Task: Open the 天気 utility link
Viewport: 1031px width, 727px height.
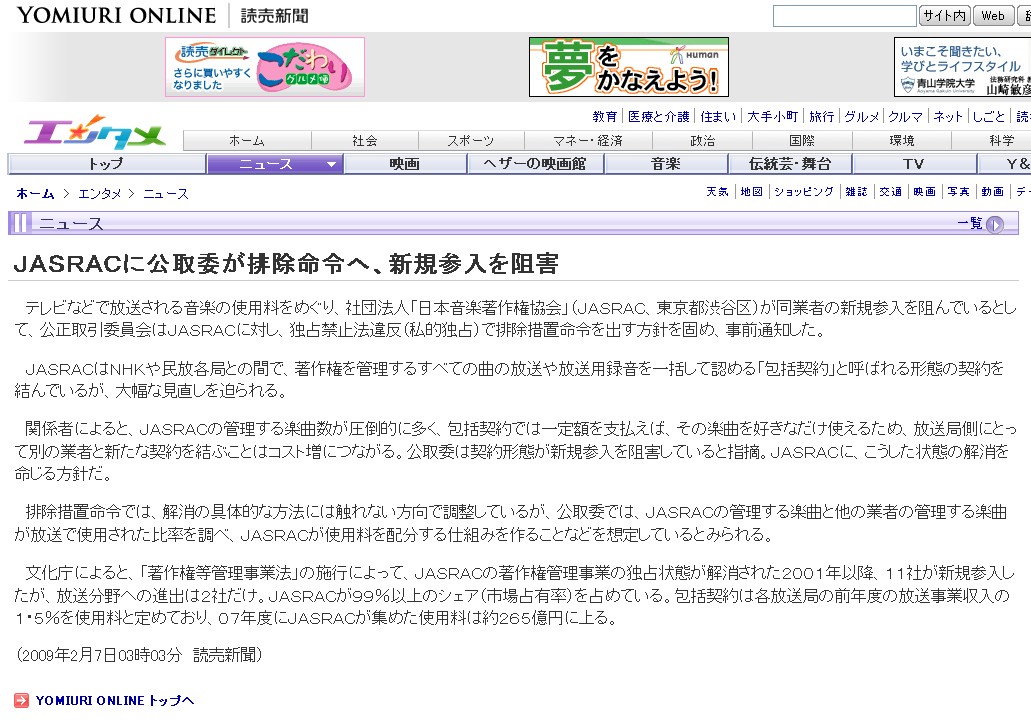Action: pyautogui.click(x=717, y=191)
